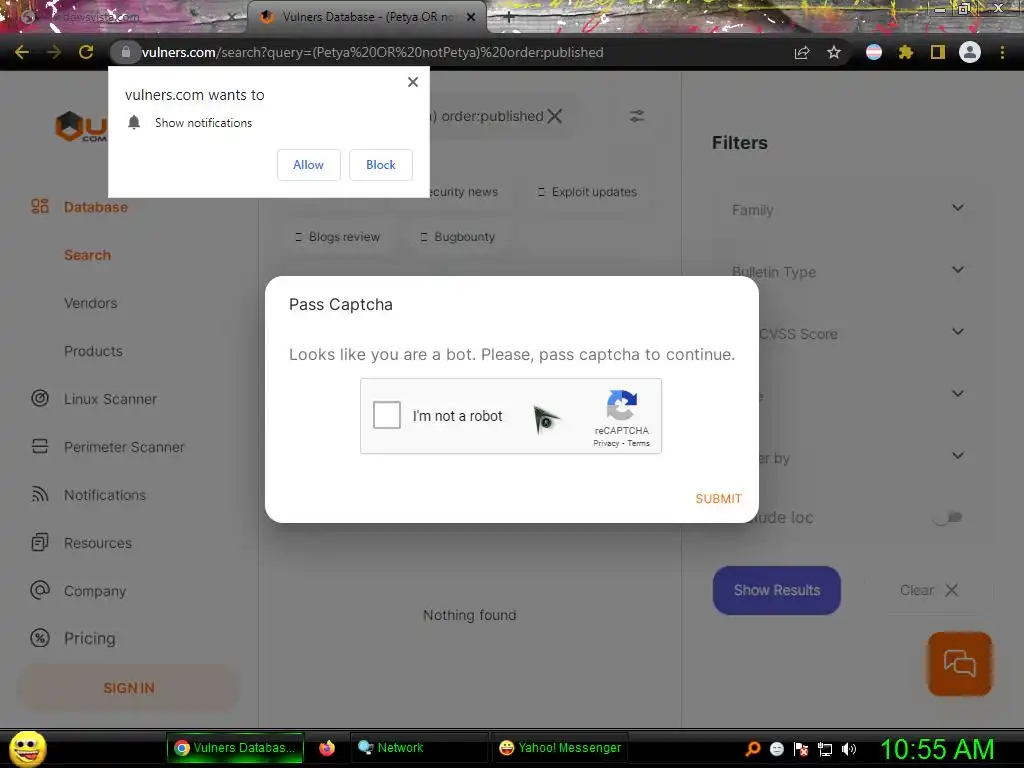Open the Chrome profile avatar
This screenshot has height=768, width=1024.
(x=970, y=52)
